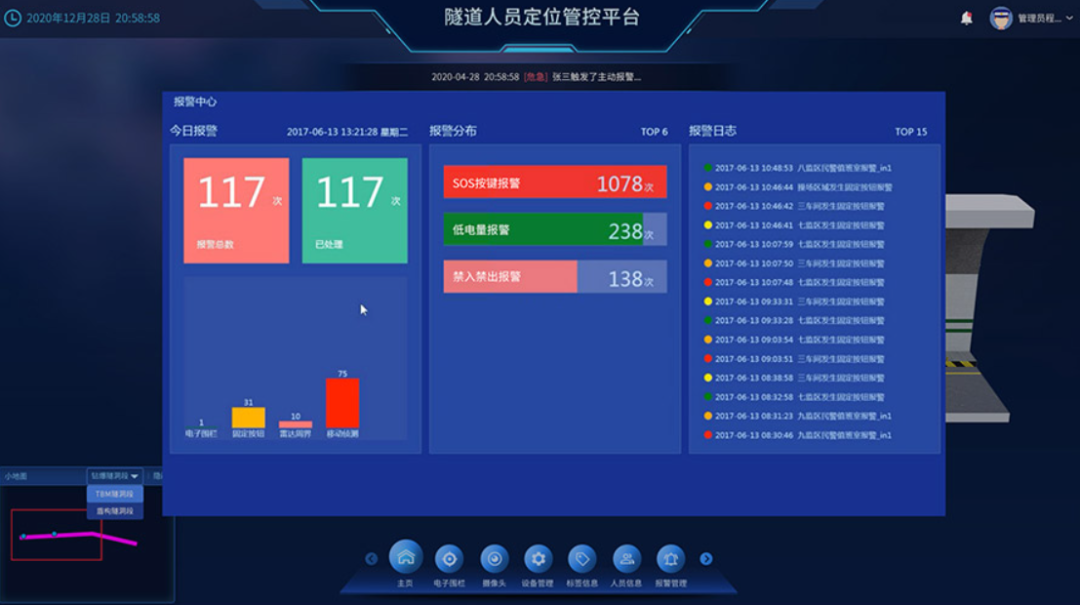
Task: Open log entry at 09:03:51
Action: (x=793, y=358)
